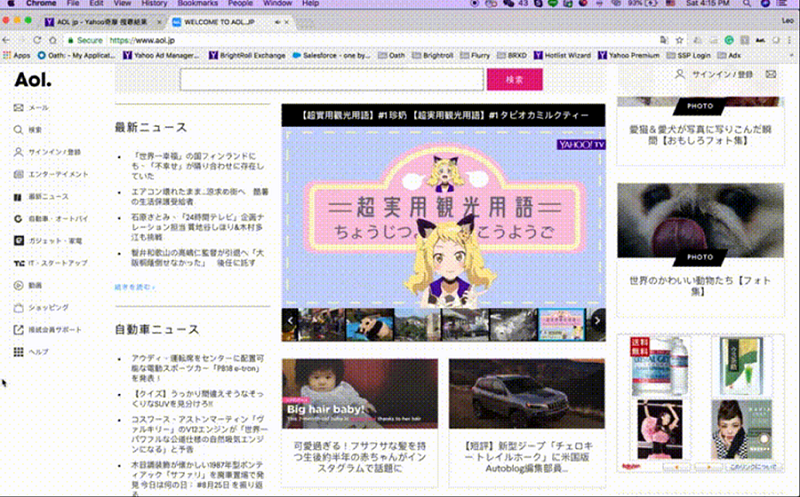Open the BrightRoll Exchange bookmark

(247, 55)
